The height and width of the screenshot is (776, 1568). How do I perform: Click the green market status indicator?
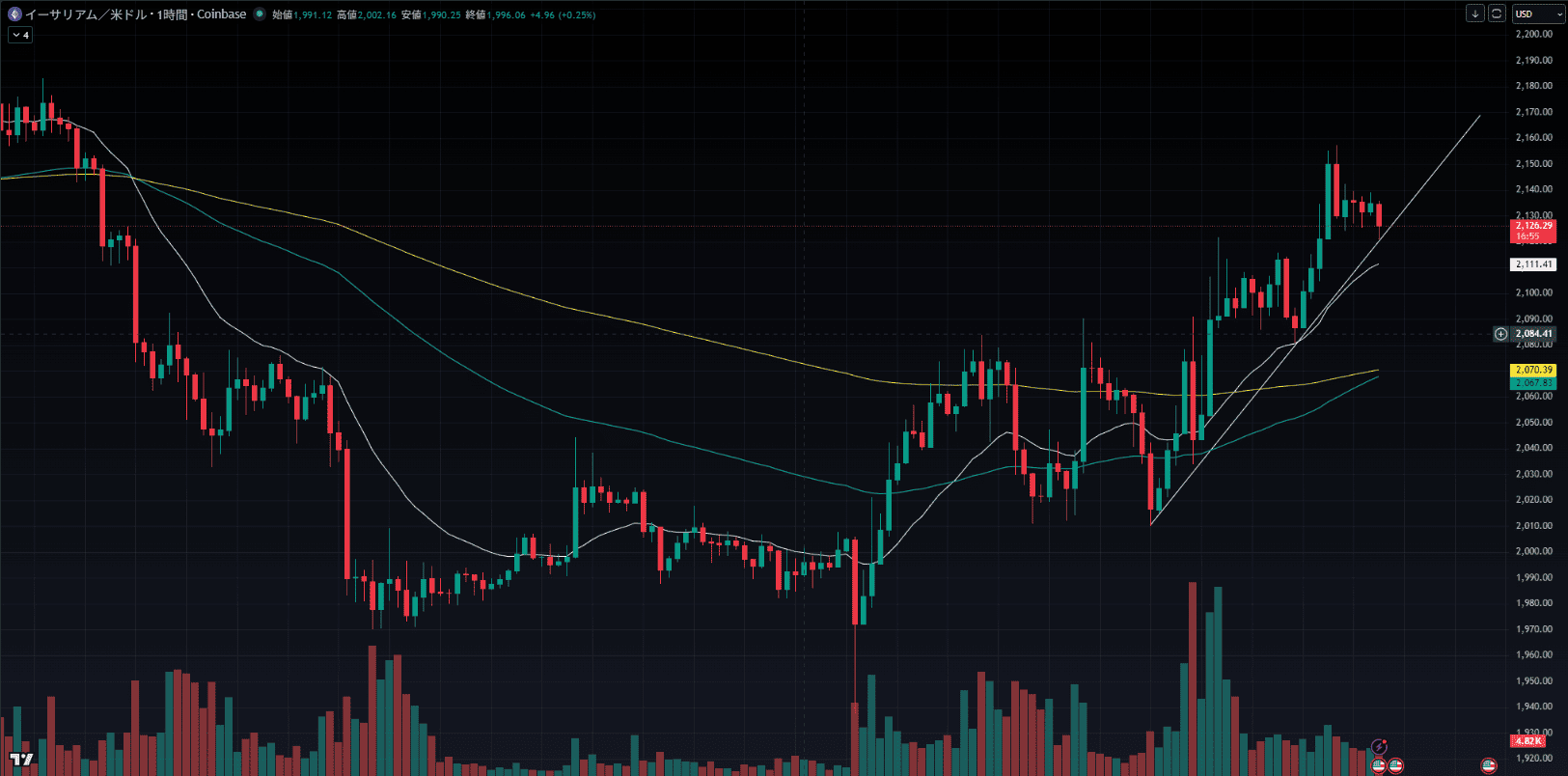[x=259, y=14]
